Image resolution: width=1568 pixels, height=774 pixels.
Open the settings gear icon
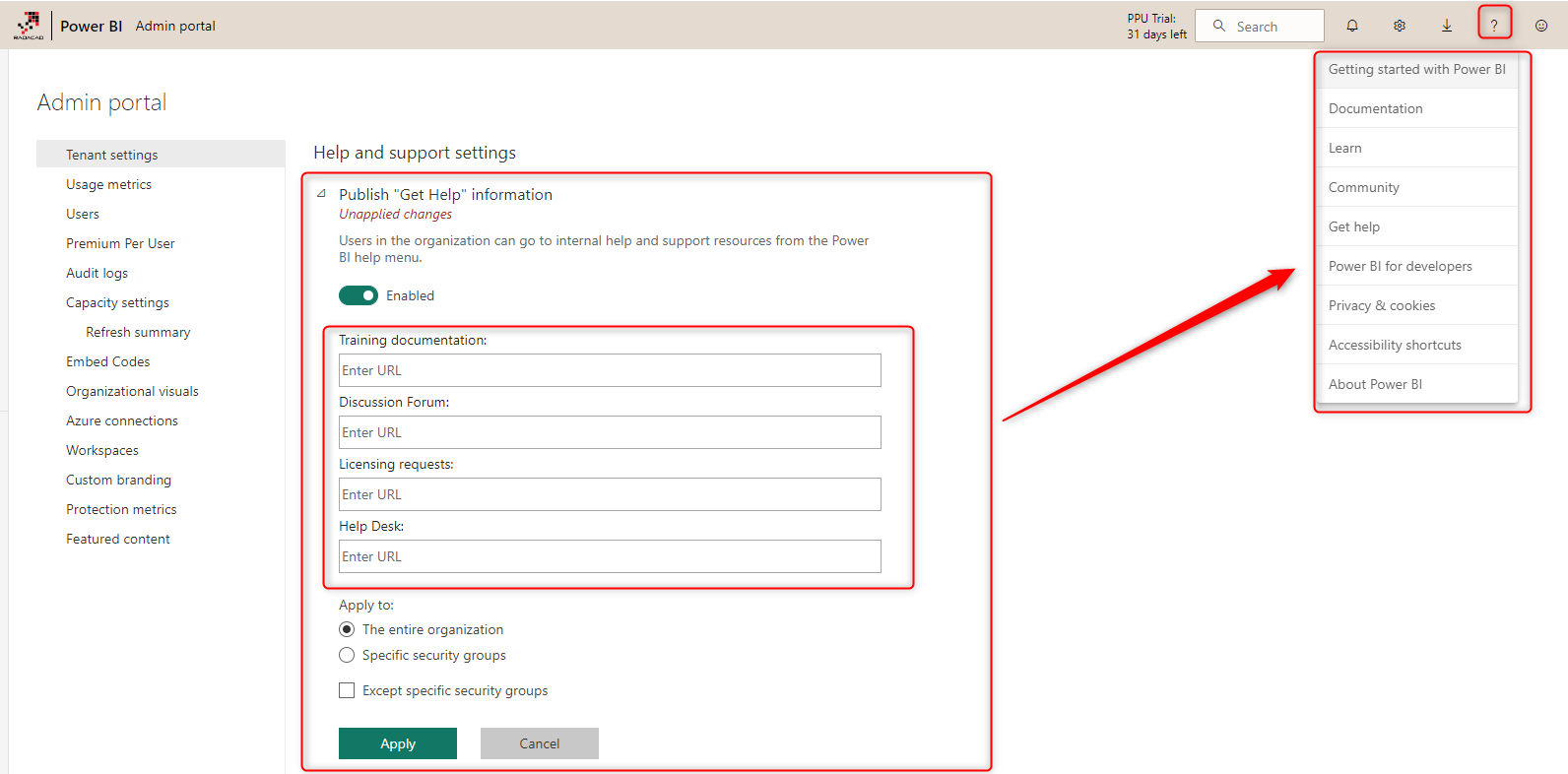pos(1400,26)
